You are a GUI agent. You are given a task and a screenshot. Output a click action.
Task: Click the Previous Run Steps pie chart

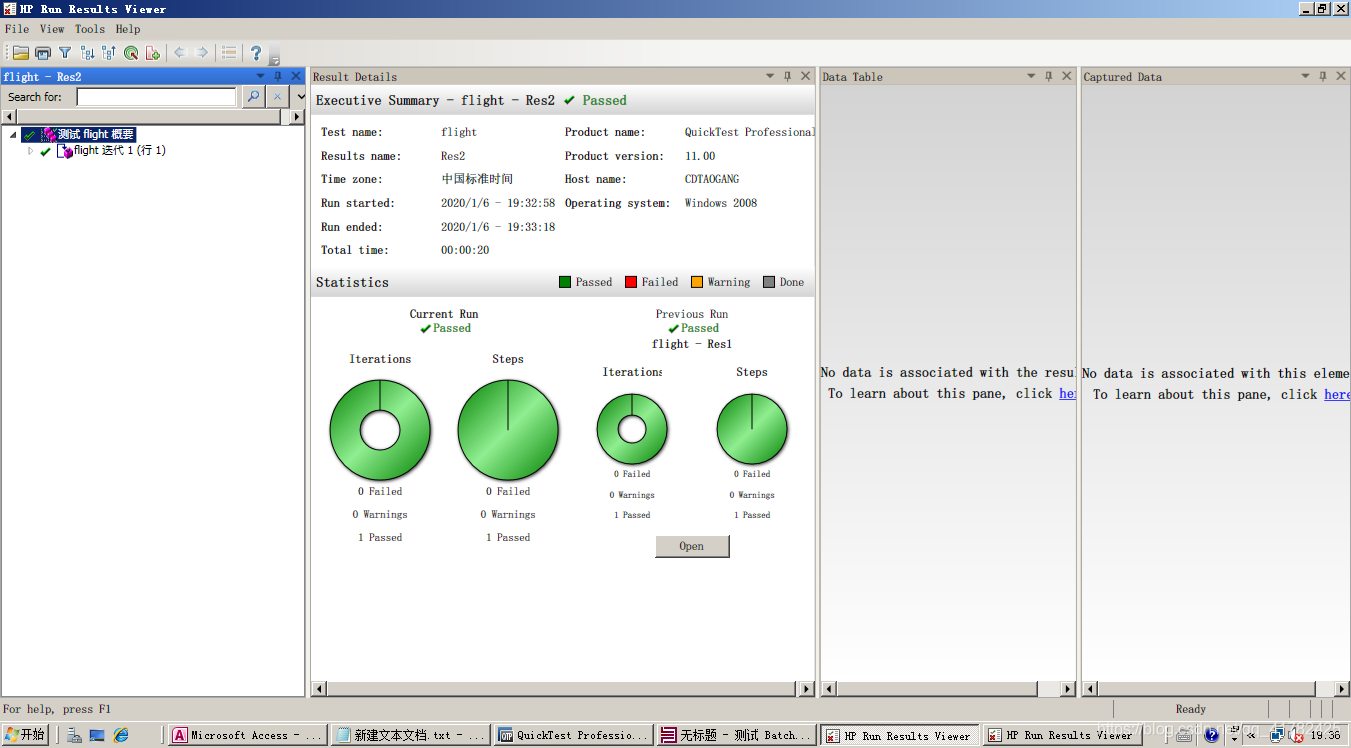(752, 429)
